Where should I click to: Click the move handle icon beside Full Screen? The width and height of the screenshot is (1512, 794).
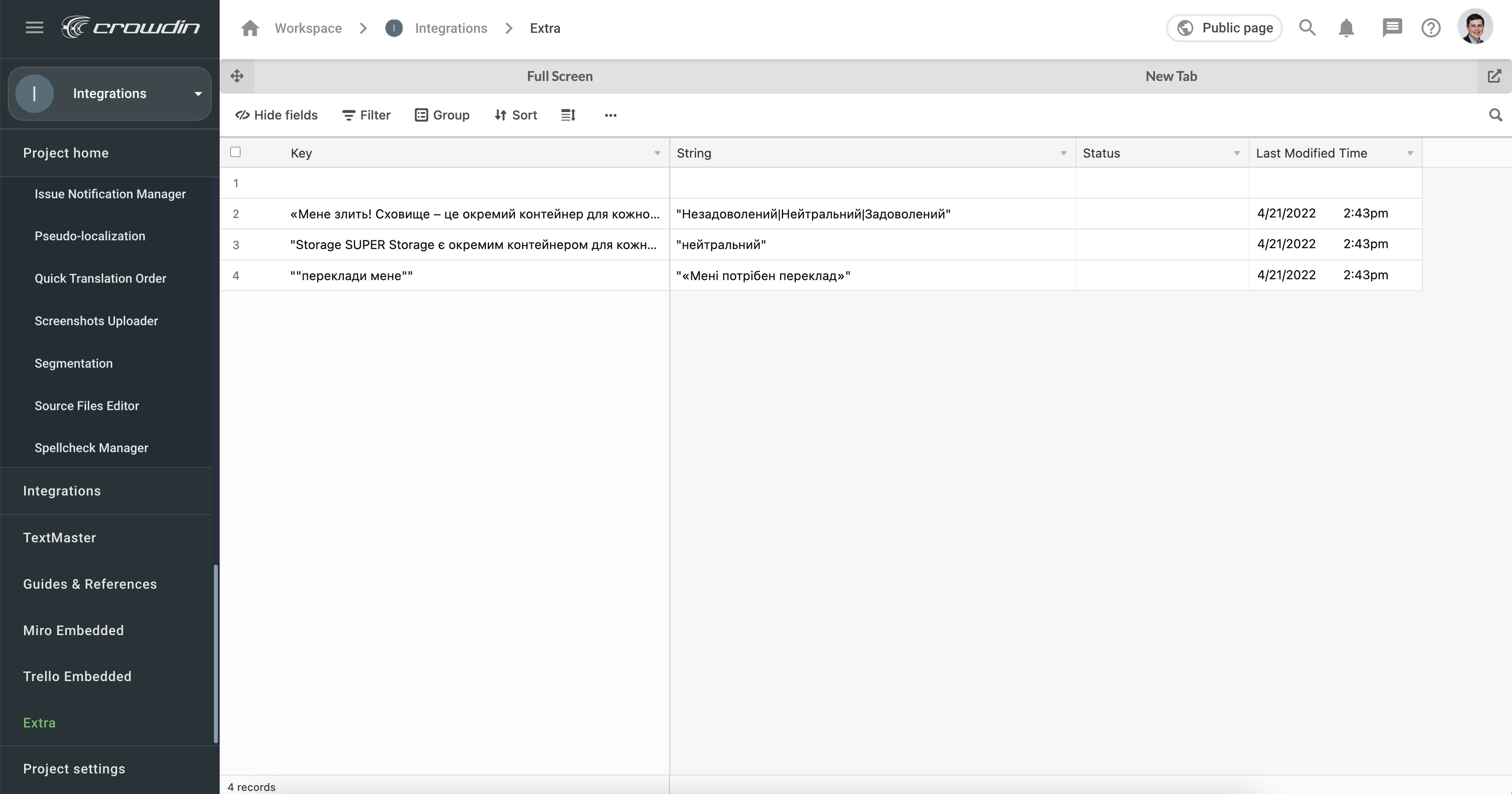pos(237,76)
